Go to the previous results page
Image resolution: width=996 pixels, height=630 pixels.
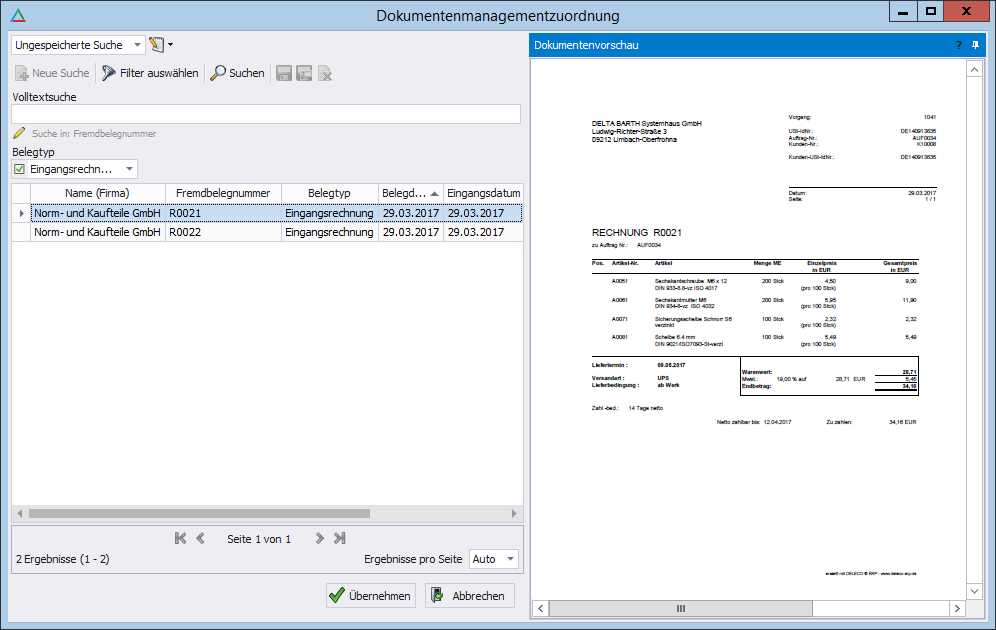tap(200, 538)
